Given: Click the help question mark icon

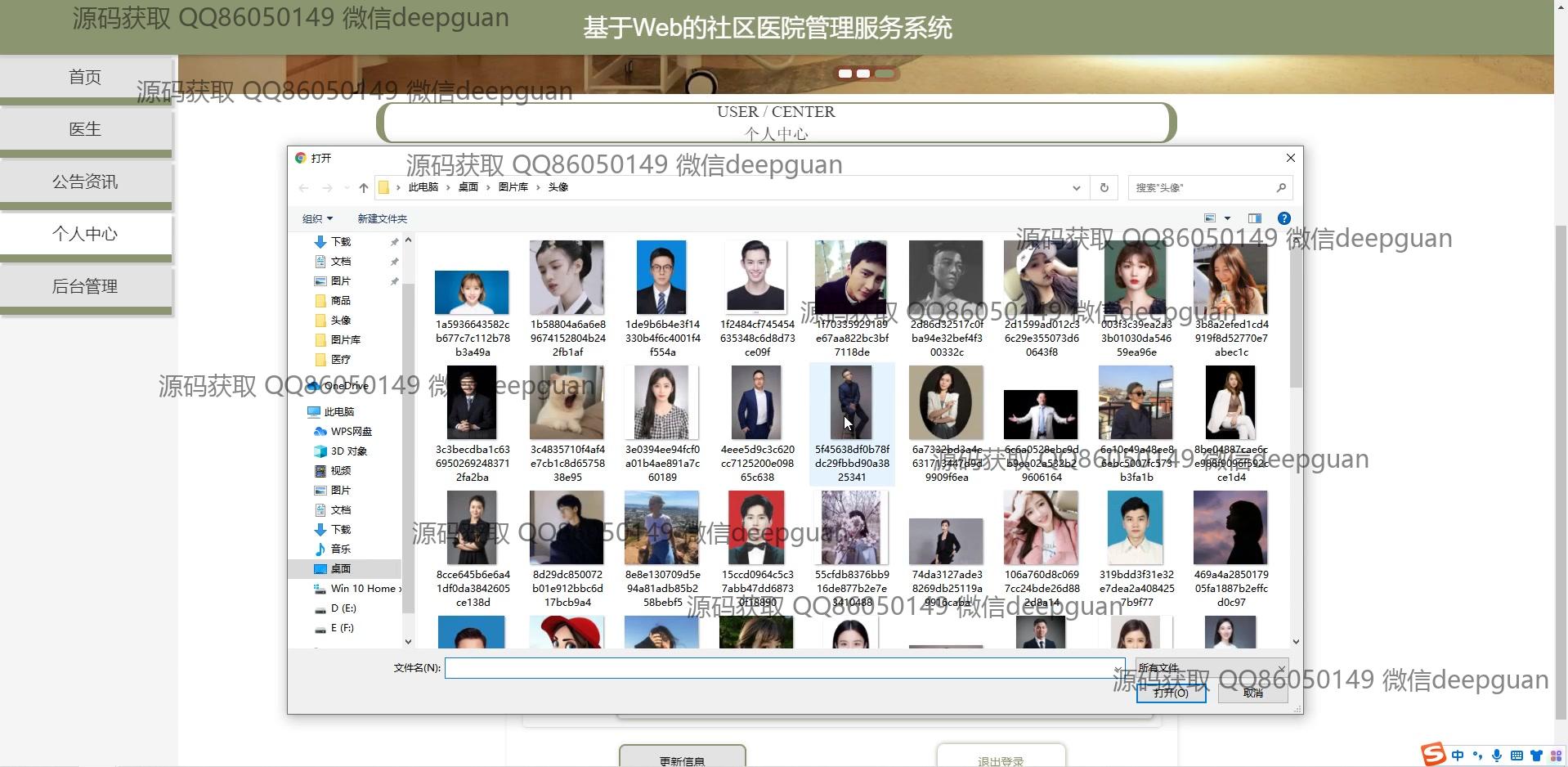Looking at the screenshot, I should click(1284, 218).
